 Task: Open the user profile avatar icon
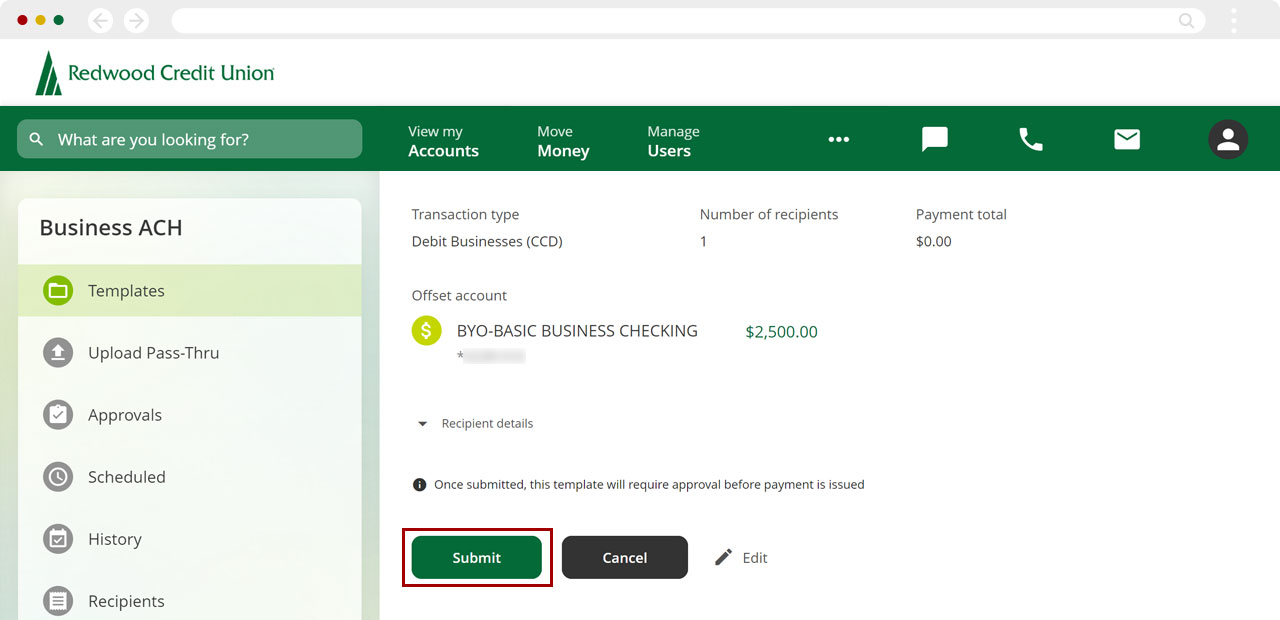1227,140
